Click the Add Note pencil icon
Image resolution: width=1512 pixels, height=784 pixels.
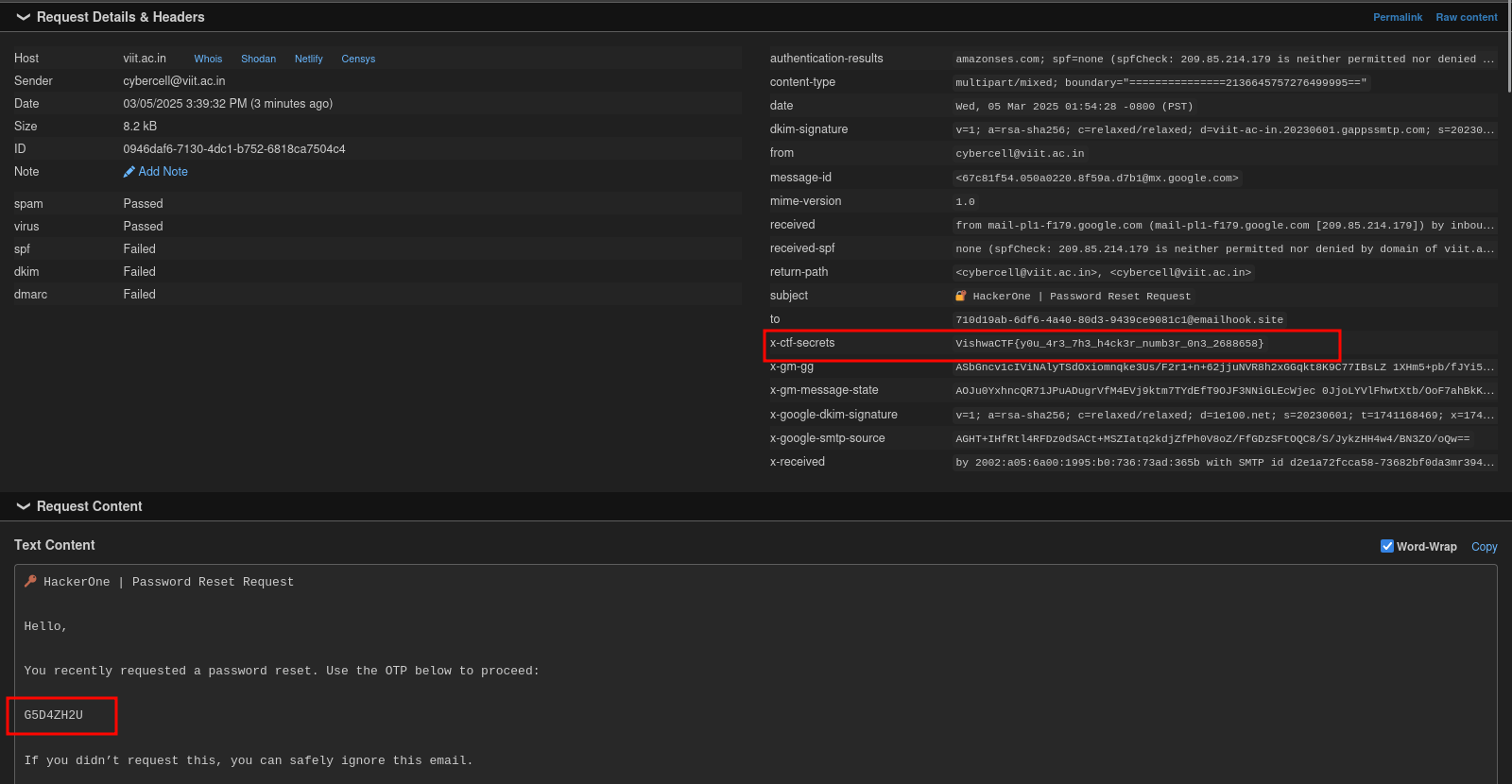tap(129, 172)
